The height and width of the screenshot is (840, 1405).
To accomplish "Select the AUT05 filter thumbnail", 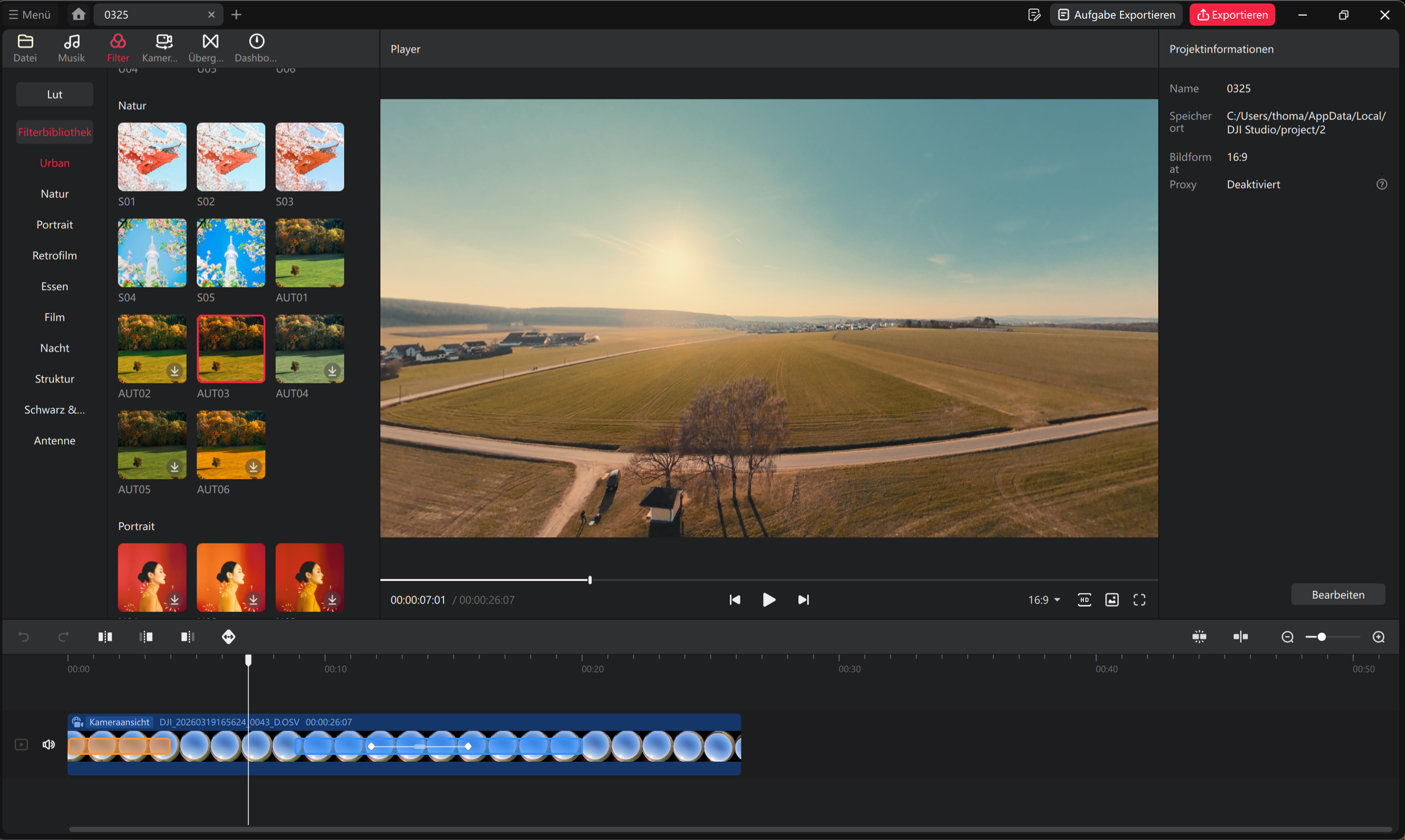I will pyautogui.click(x=152, y=445).
